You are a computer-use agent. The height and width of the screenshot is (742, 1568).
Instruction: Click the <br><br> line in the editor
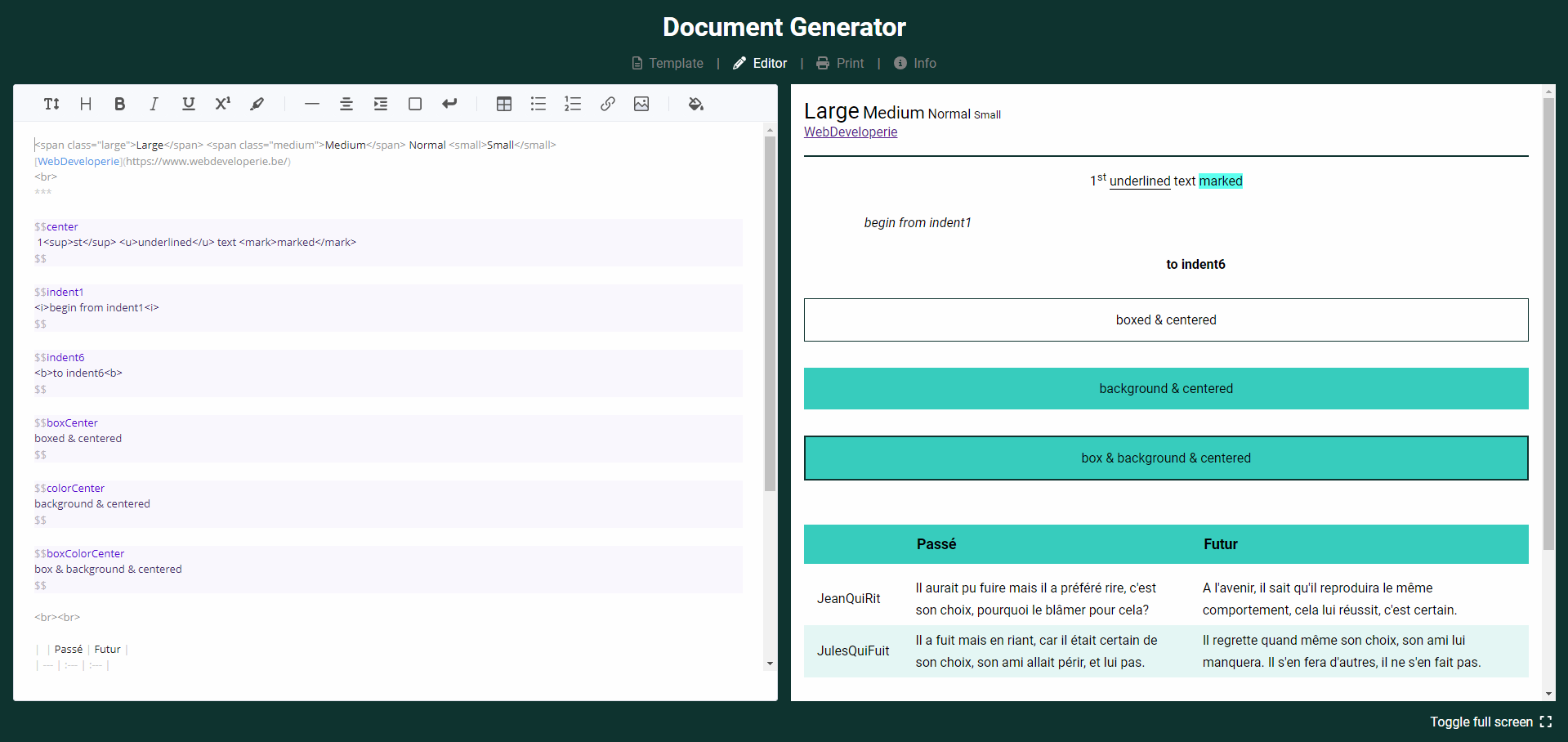tap(57, 617)
